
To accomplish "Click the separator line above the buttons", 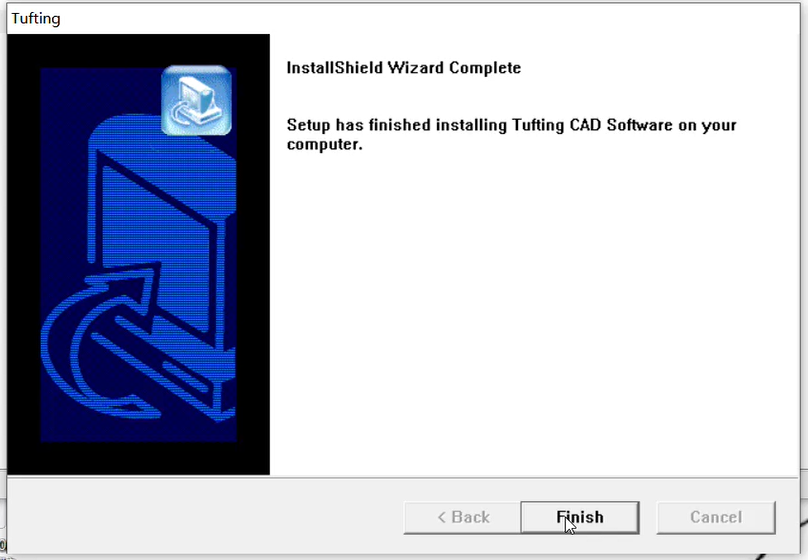I will 403,477.
